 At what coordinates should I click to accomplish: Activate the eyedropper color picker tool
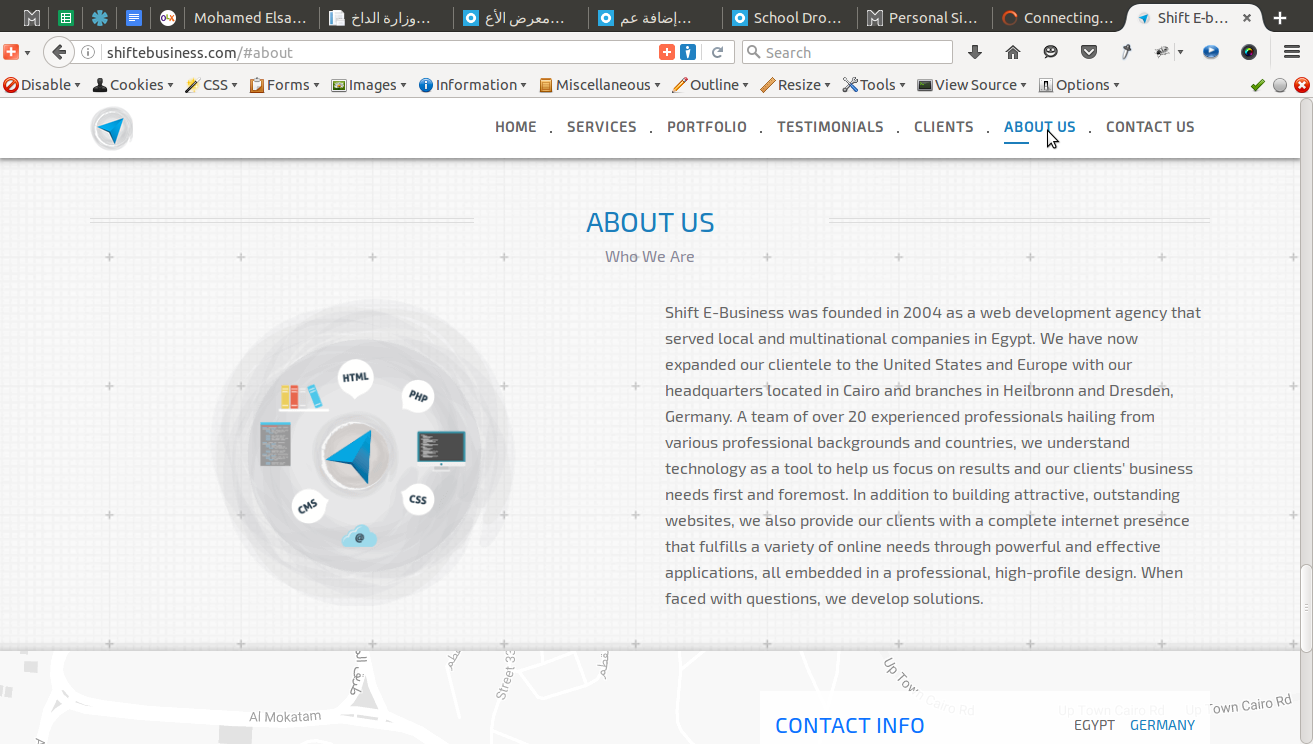point(1126,52)
